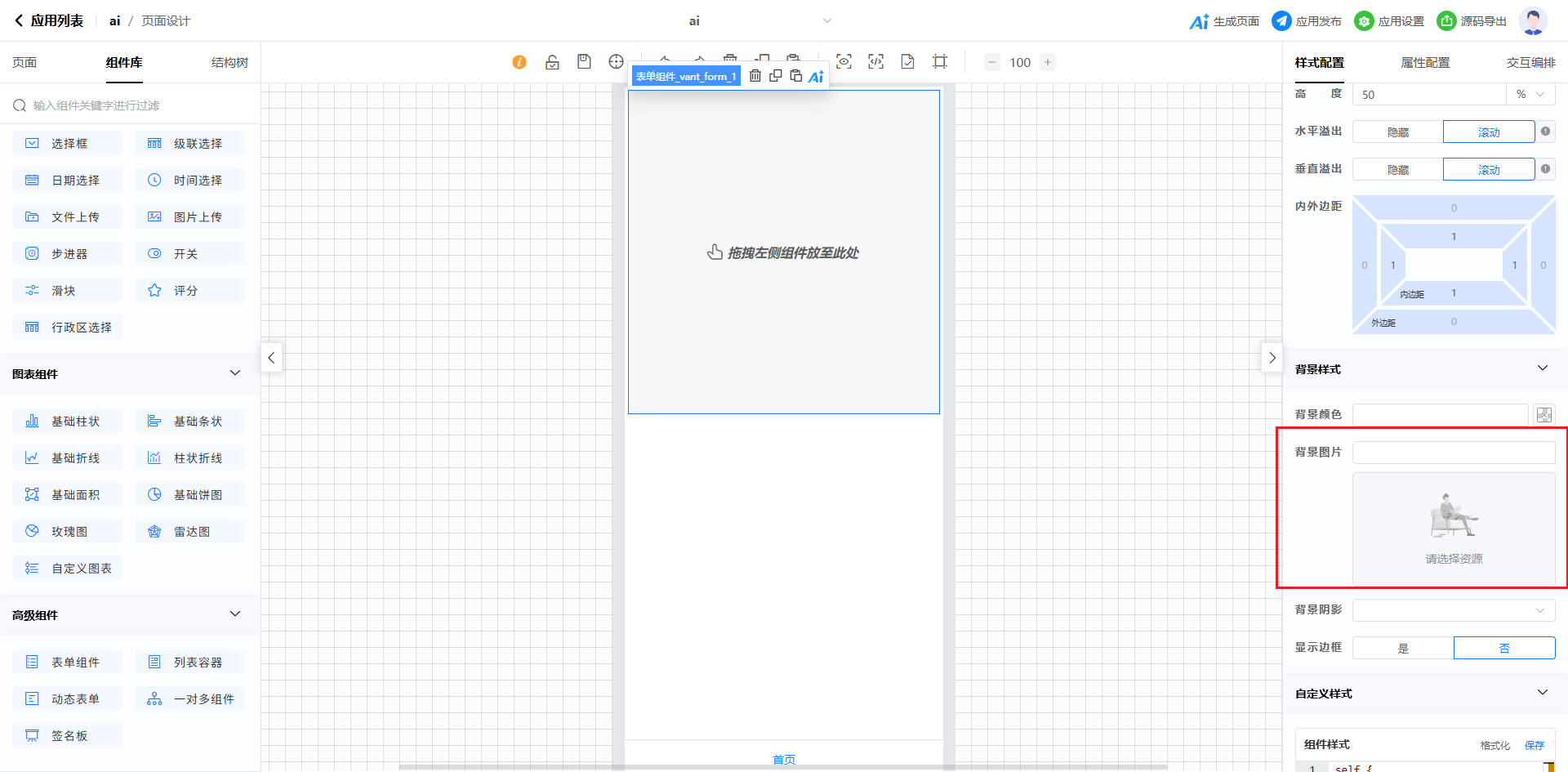Viewport: 1568px width, 772px height.
Task: Switch to the 结构树 tab
Action: (x=229, y=63)
